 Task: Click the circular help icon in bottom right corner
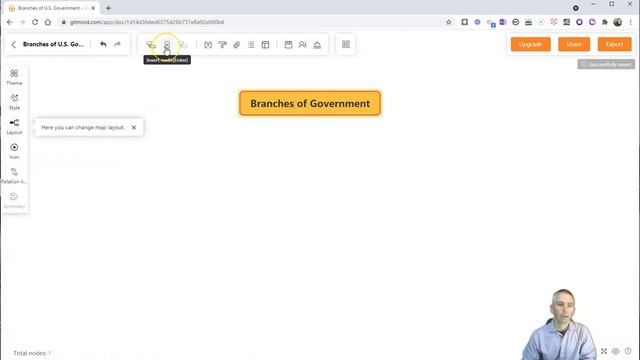(x=628, y=351)
